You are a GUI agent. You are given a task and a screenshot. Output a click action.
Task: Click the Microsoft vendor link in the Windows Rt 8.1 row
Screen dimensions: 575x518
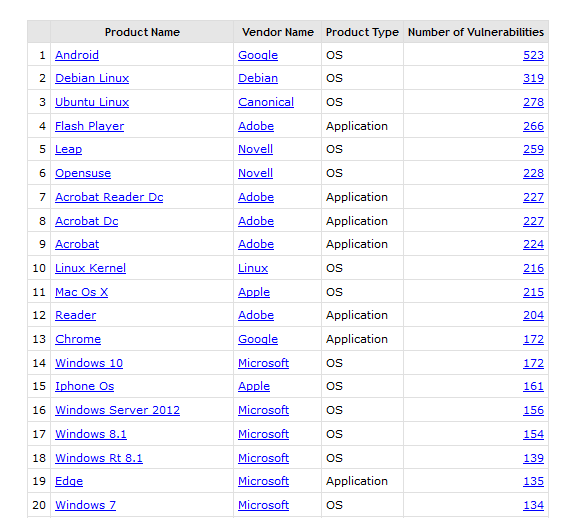(x=264, y=458)
